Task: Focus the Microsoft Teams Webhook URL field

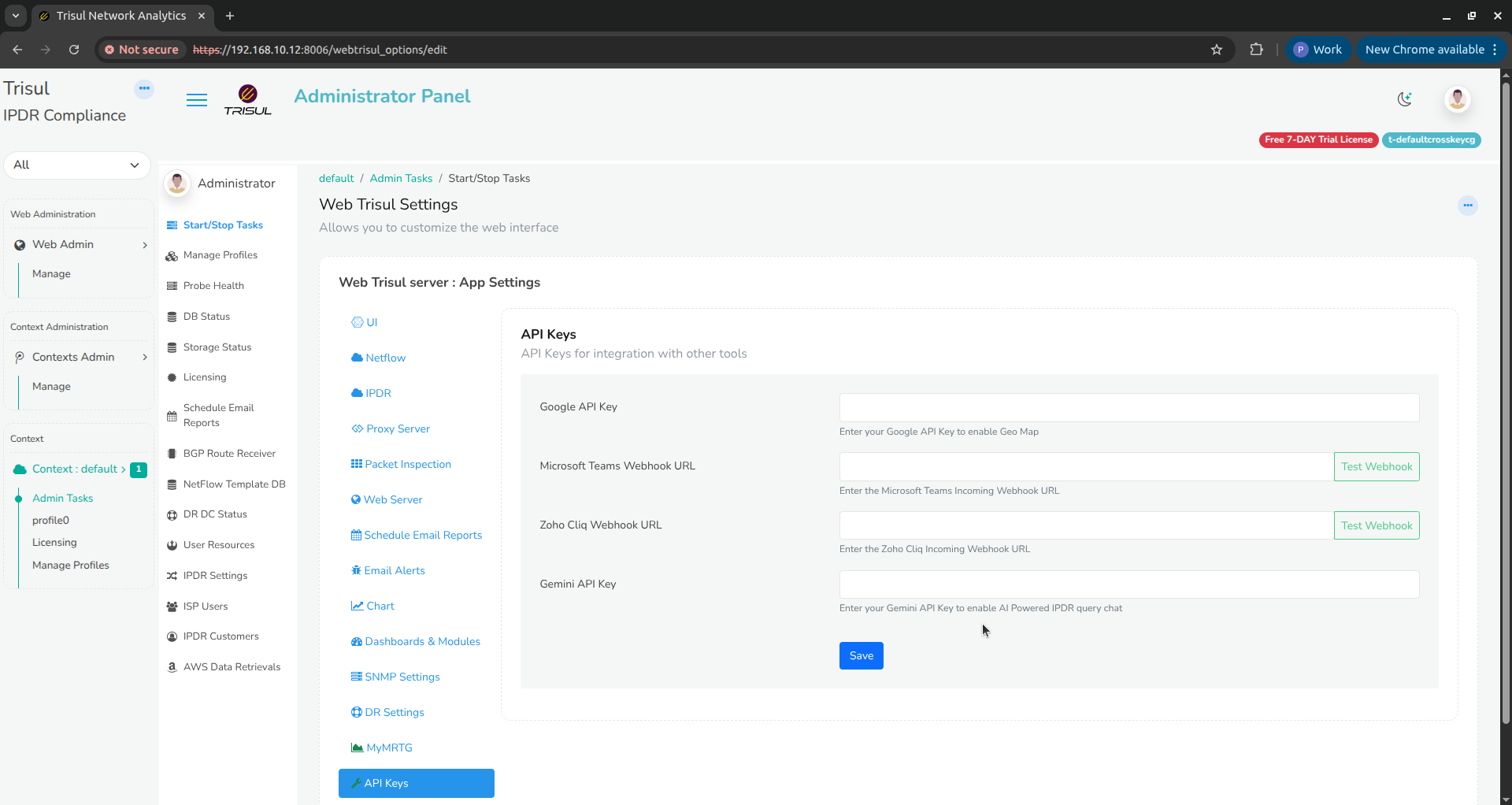Action: click(x=1087, y=466)
